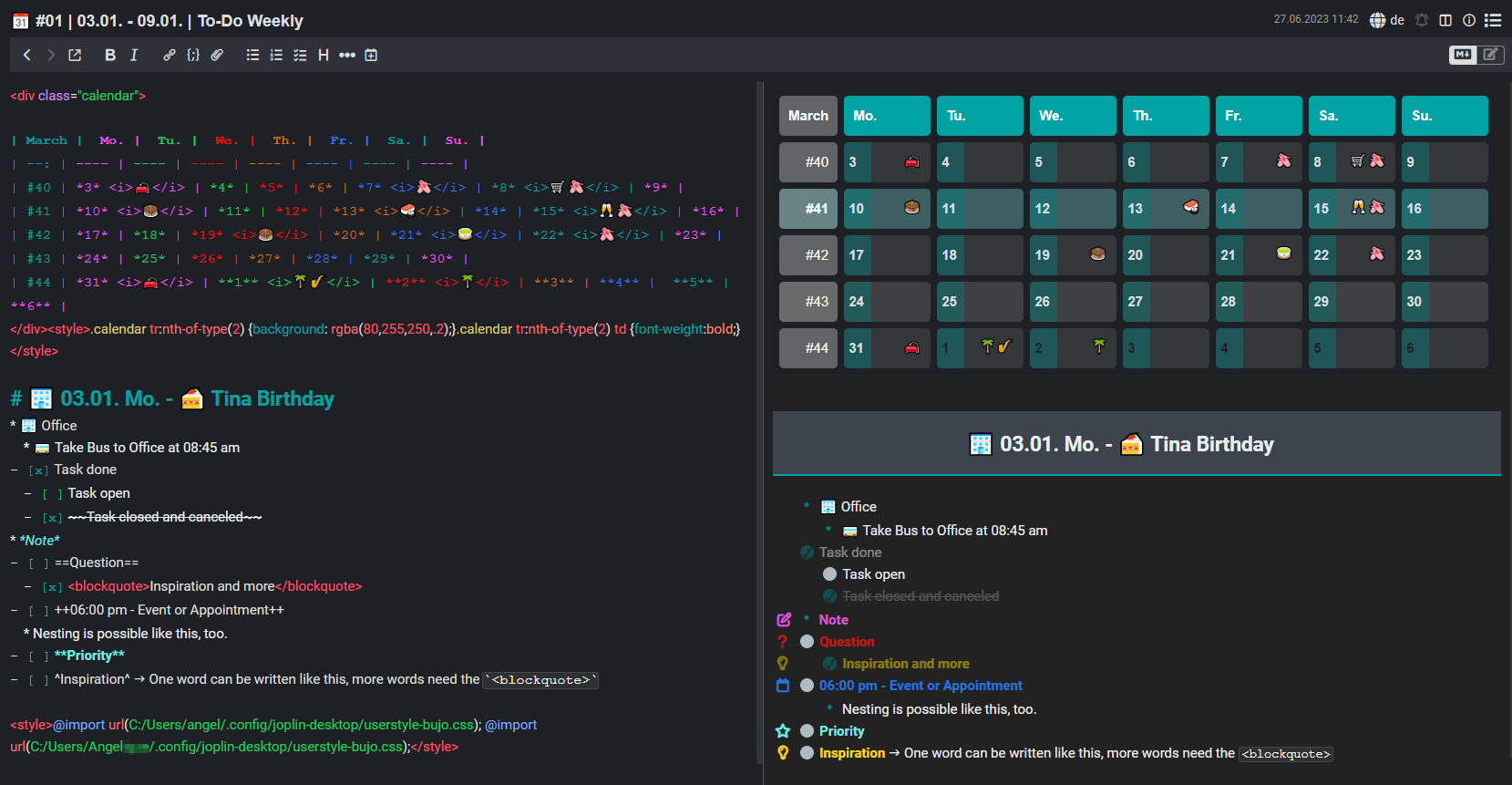
Task: Check the bottom 'Inspiration' checkbox
Action: pos(807,753)
